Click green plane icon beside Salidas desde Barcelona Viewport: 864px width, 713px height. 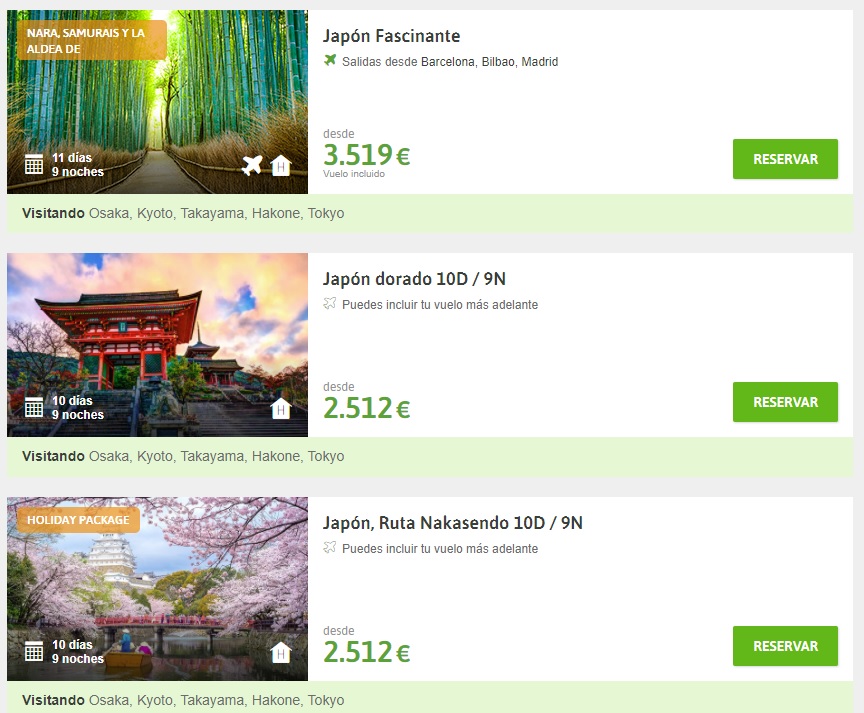(330, 60)
